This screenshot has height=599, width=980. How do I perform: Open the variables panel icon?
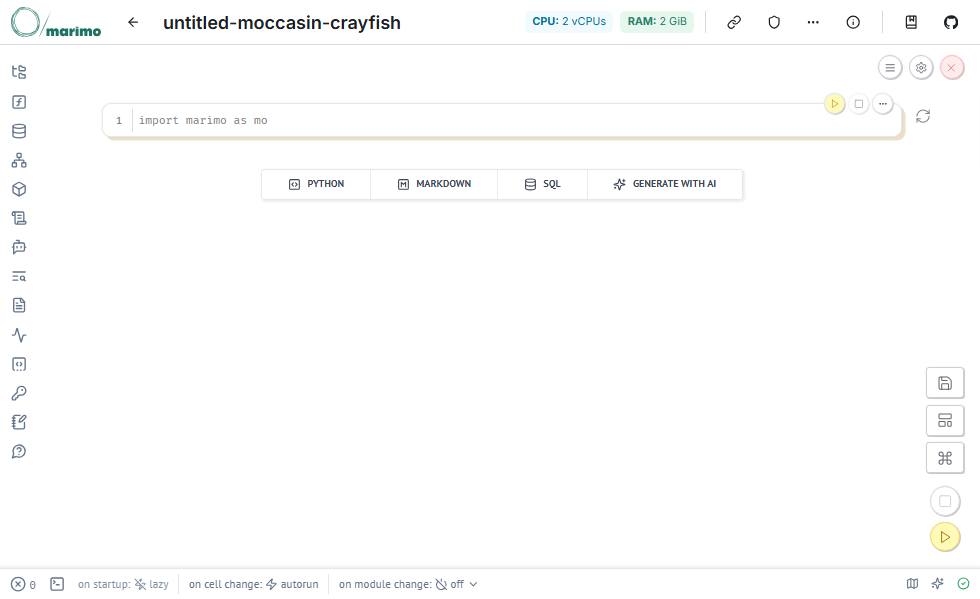pos(19,102)
